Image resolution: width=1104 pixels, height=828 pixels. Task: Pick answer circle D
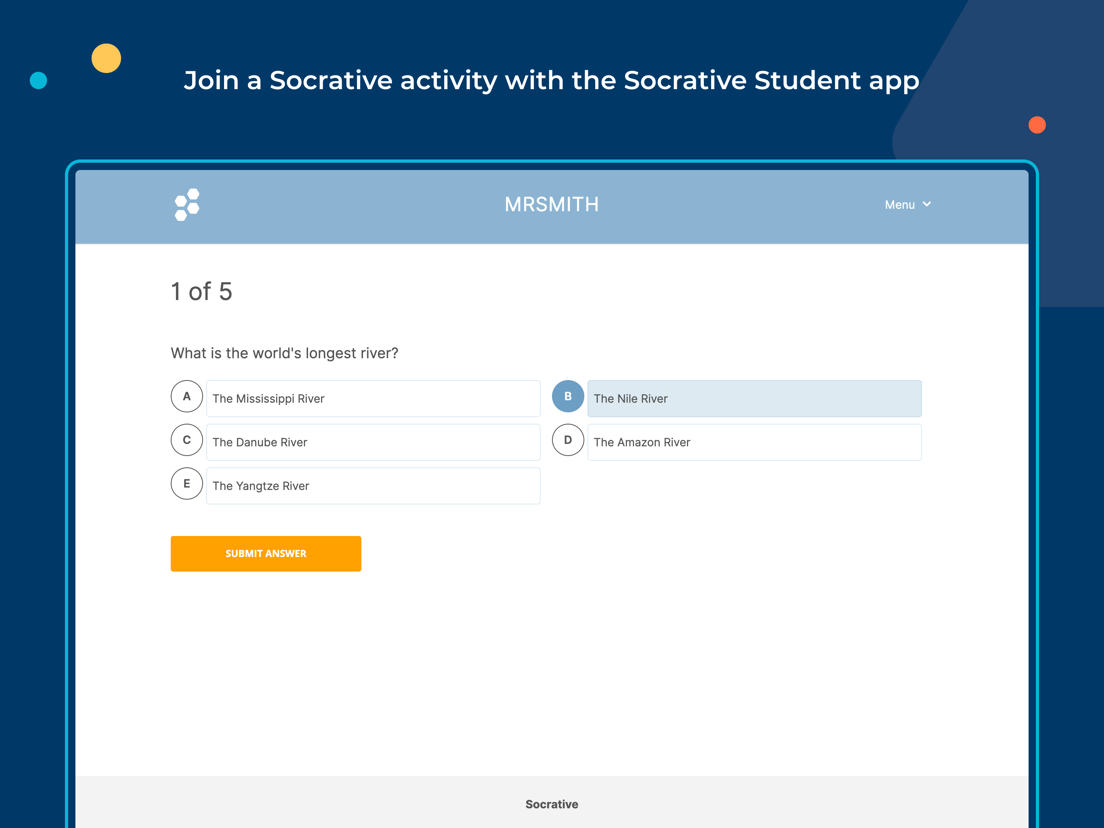(567, 440)
